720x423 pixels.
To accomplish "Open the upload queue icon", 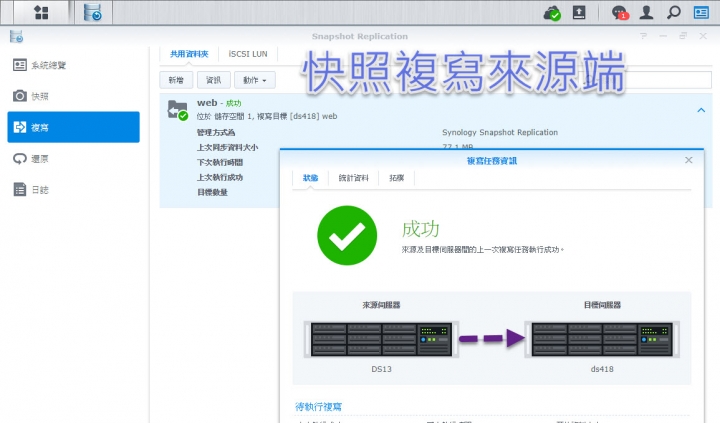I will [x=579, y=12].
